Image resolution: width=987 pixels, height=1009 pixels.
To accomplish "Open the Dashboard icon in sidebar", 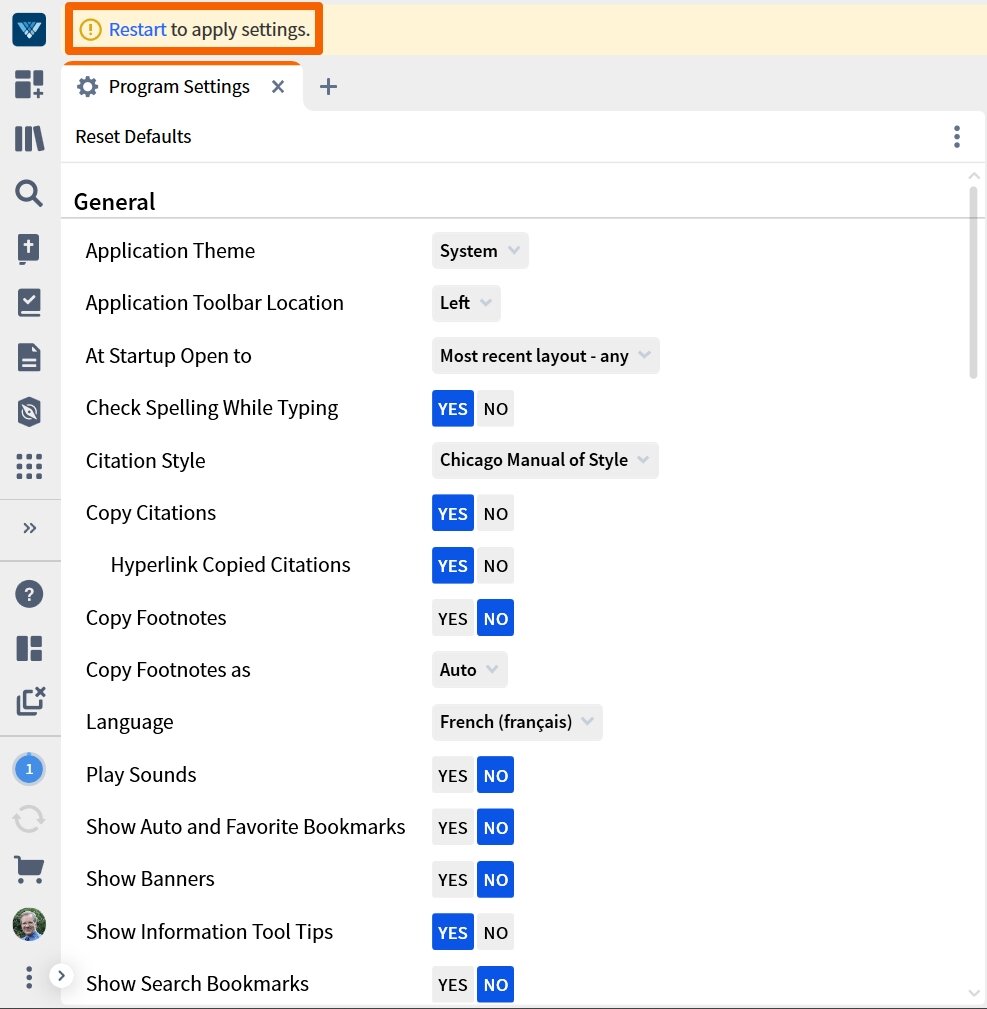I will click(29, 84).
